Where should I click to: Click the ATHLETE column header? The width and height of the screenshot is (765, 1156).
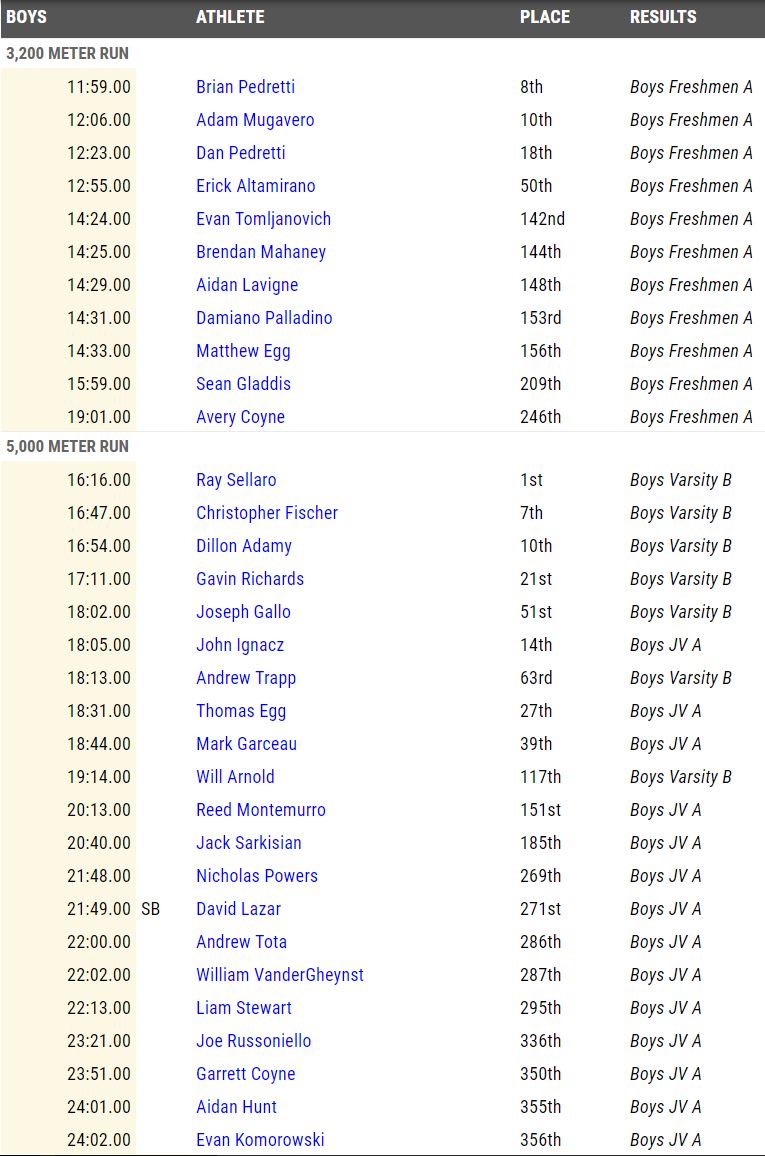(230, 17)
